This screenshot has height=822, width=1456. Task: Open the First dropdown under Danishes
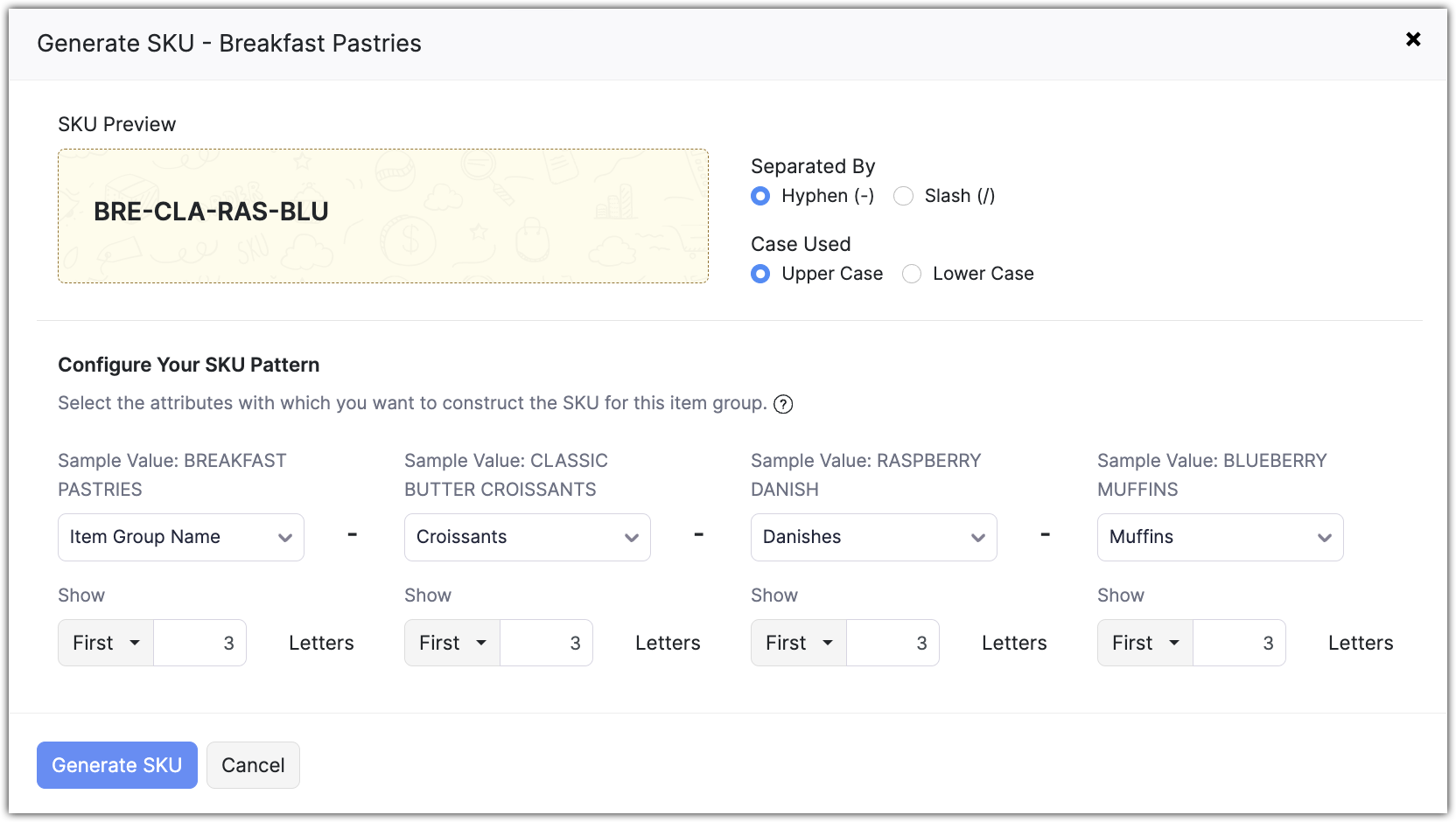[799, 643]
